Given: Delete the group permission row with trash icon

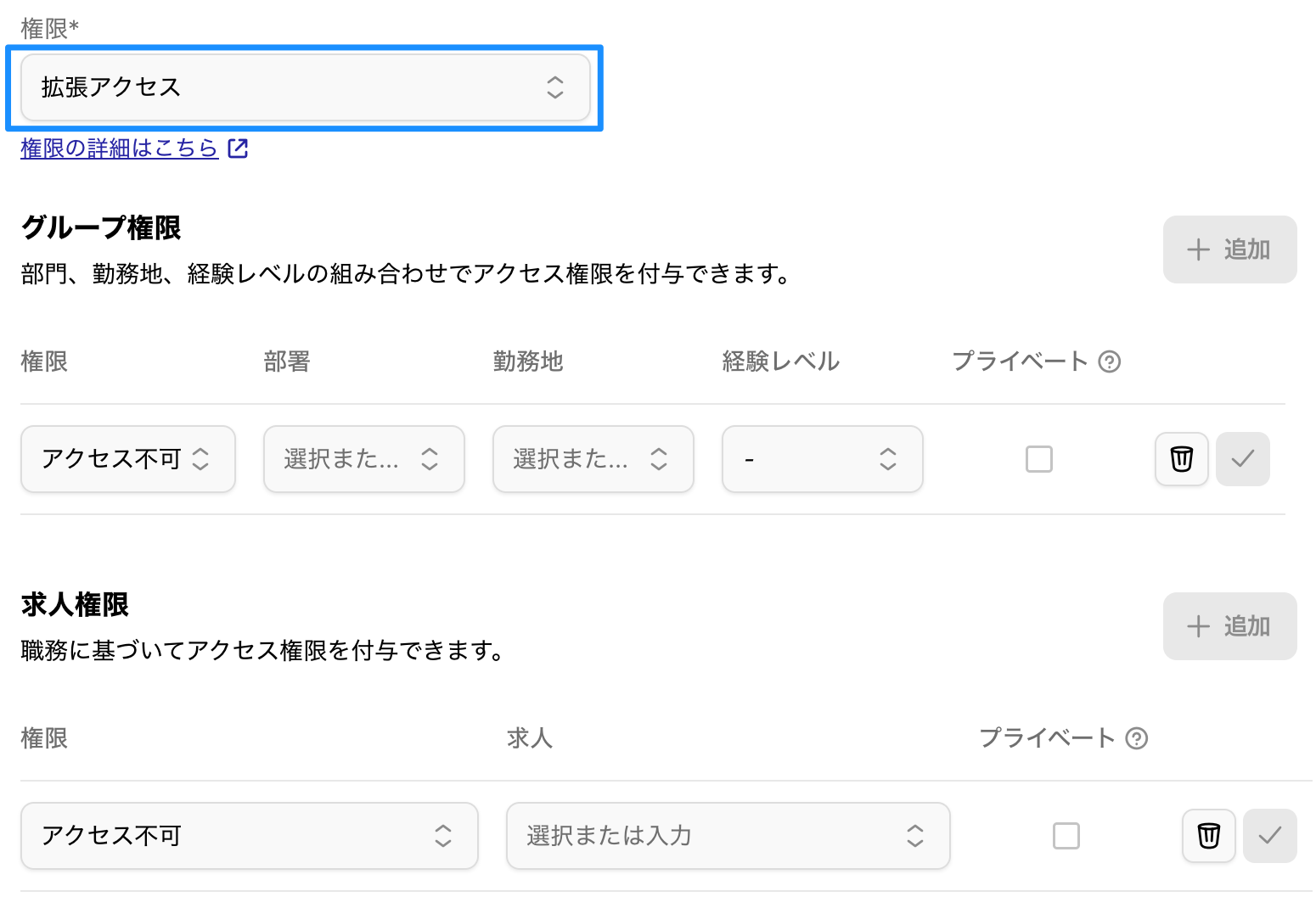Looking at the screenshot, I should [1181, 459].
